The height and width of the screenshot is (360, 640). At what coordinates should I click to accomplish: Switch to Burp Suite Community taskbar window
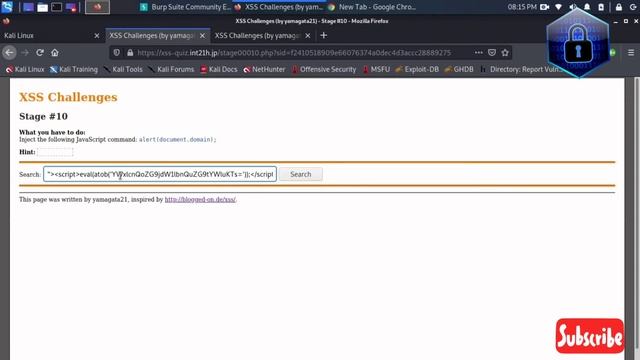tap(185, 7)
